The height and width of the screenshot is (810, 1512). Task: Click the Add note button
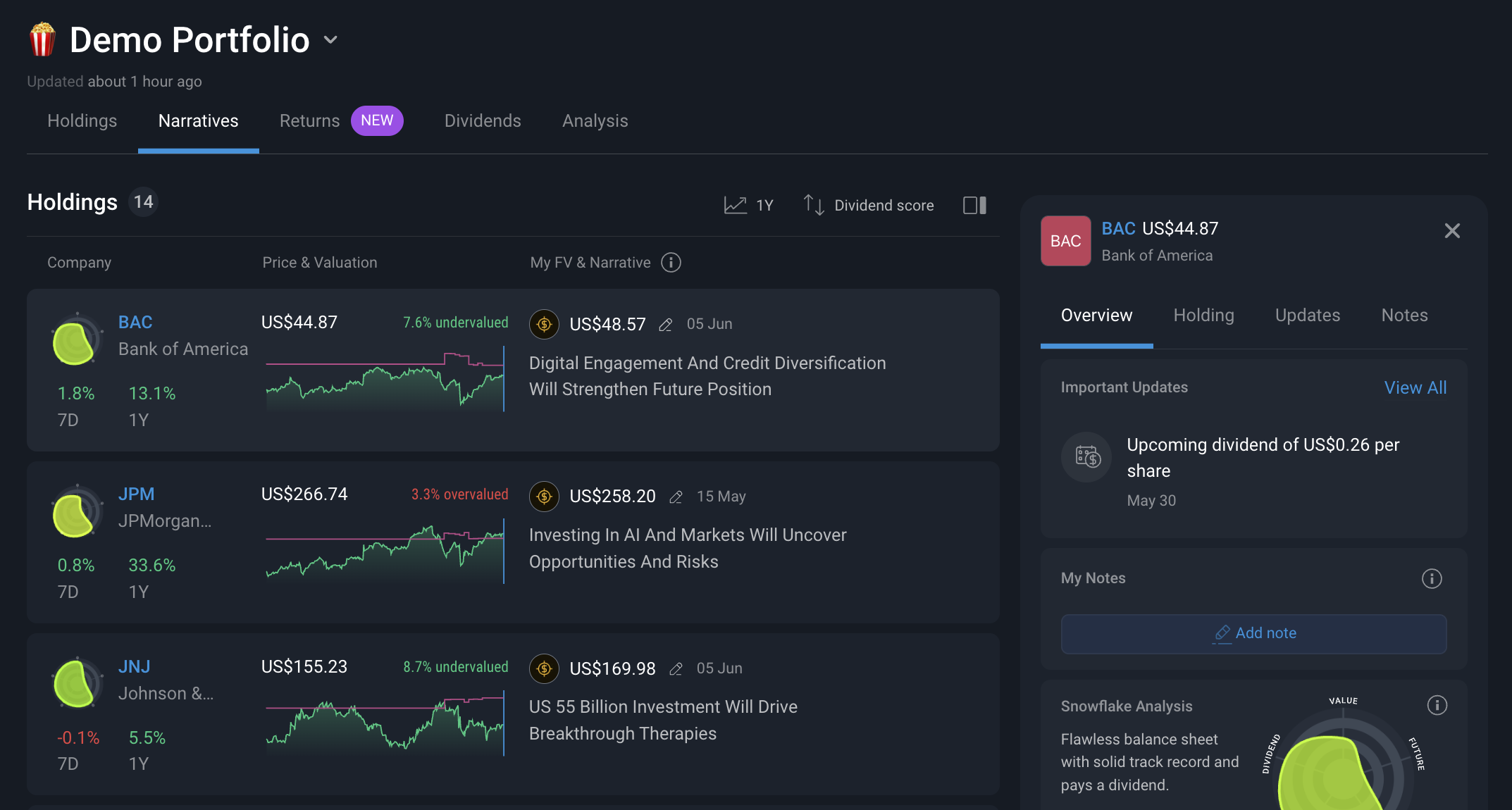1253,633
